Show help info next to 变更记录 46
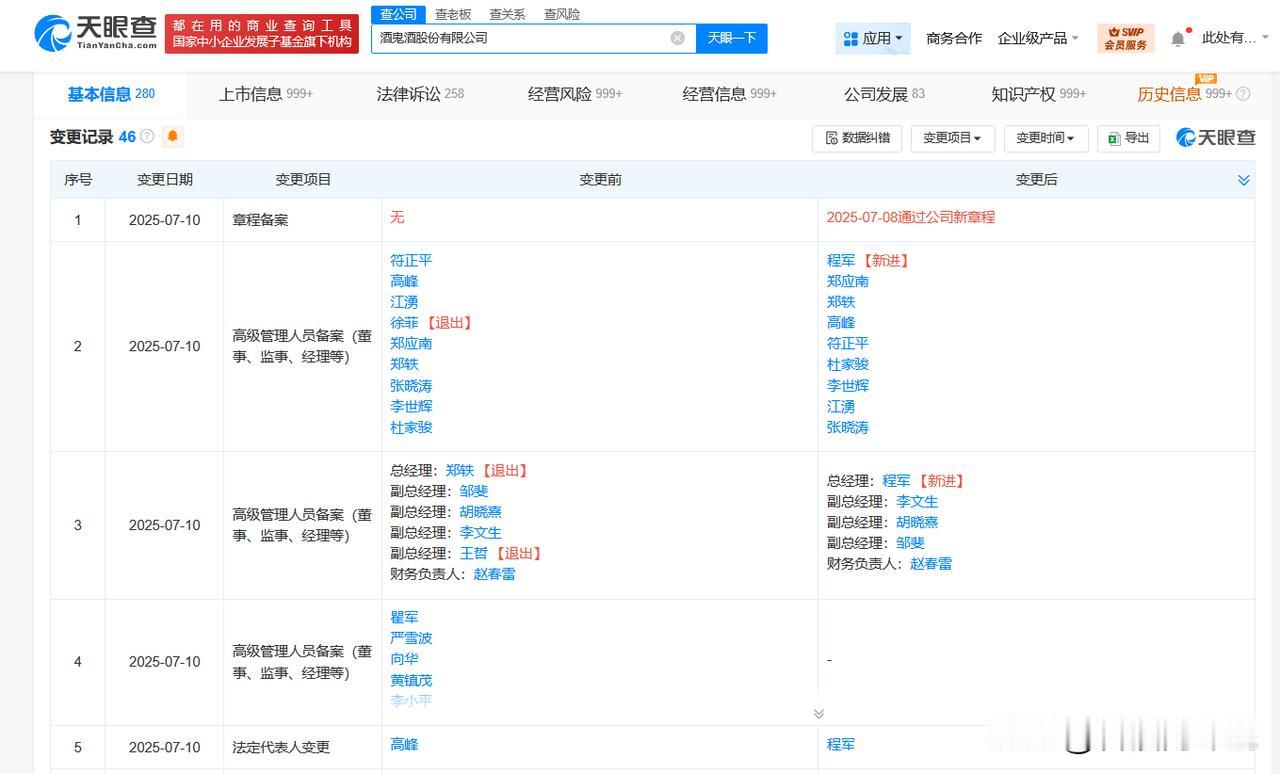Image resolution: width=1280 pixels, height=774 pixels. [x=147, y=136]
